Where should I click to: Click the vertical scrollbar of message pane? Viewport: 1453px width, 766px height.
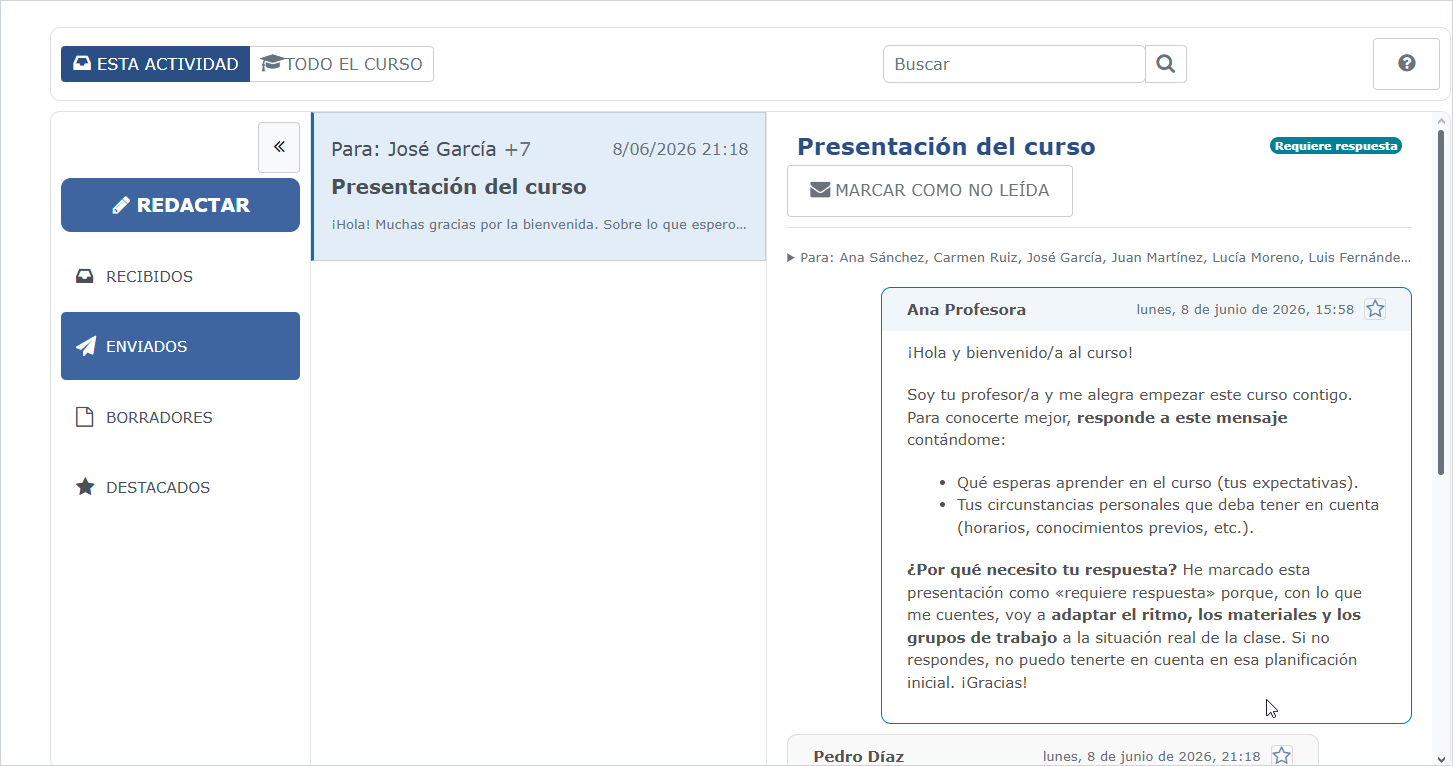1441,300
